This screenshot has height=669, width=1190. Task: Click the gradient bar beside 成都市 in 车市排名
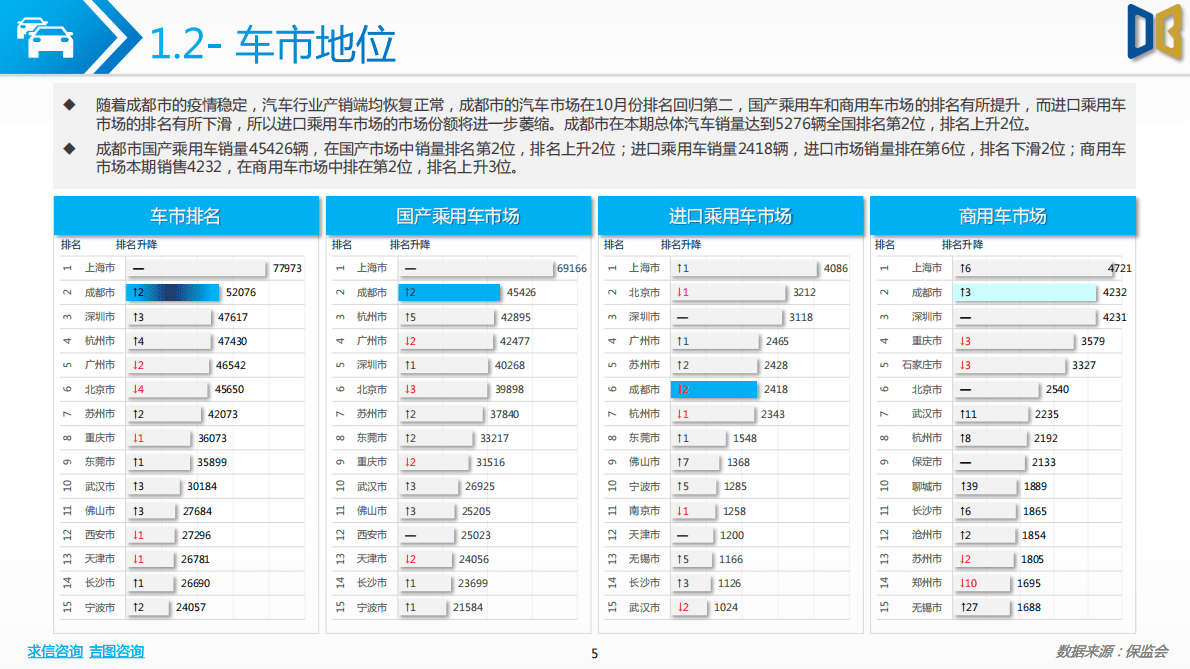(x=172, y=292)
